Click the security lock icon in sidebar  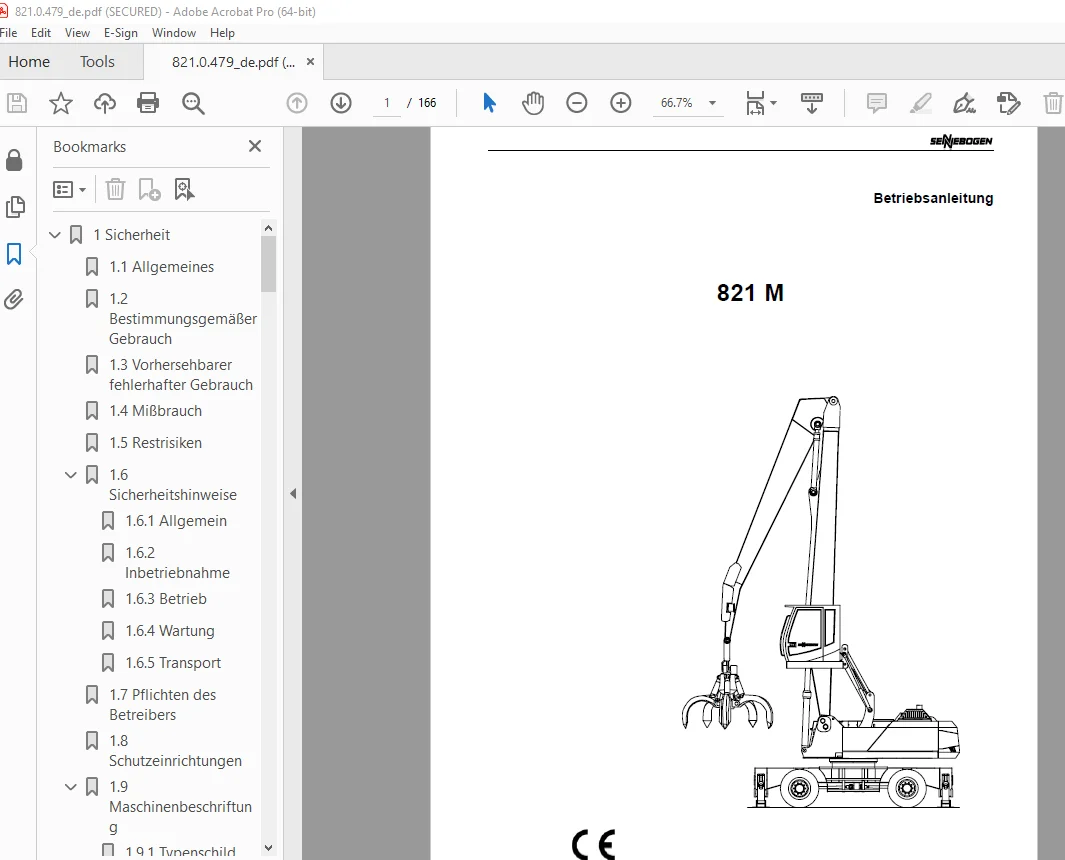point(14,160)
